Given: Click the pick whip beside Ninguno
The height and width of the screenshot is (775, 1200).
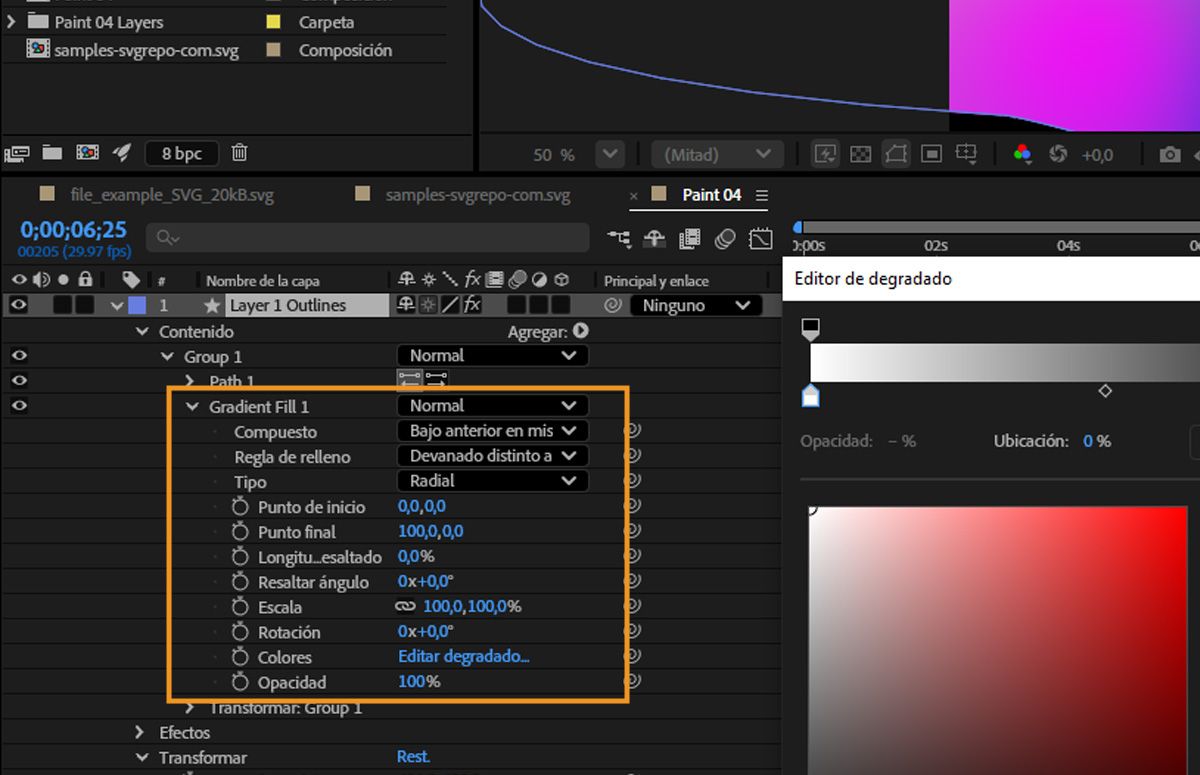Looking at the screenshot, I should [x=613, y=305].
